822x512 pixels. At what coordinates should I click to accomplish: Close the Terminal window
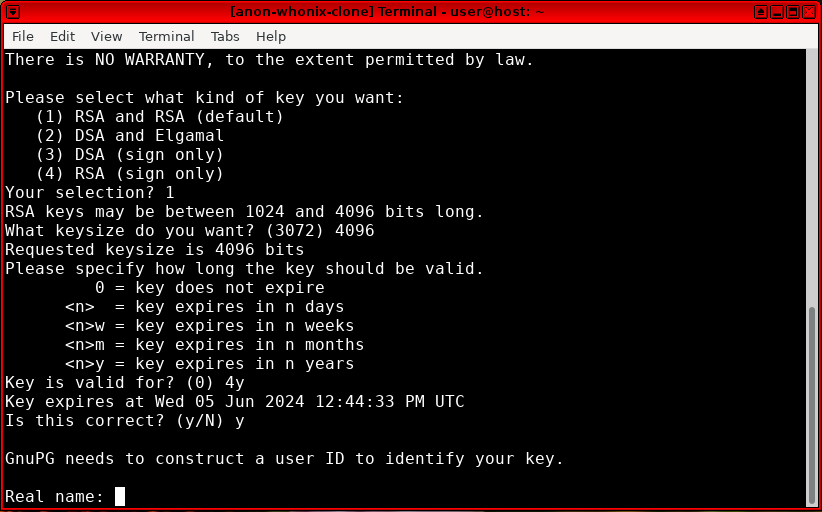pos(809,12)
